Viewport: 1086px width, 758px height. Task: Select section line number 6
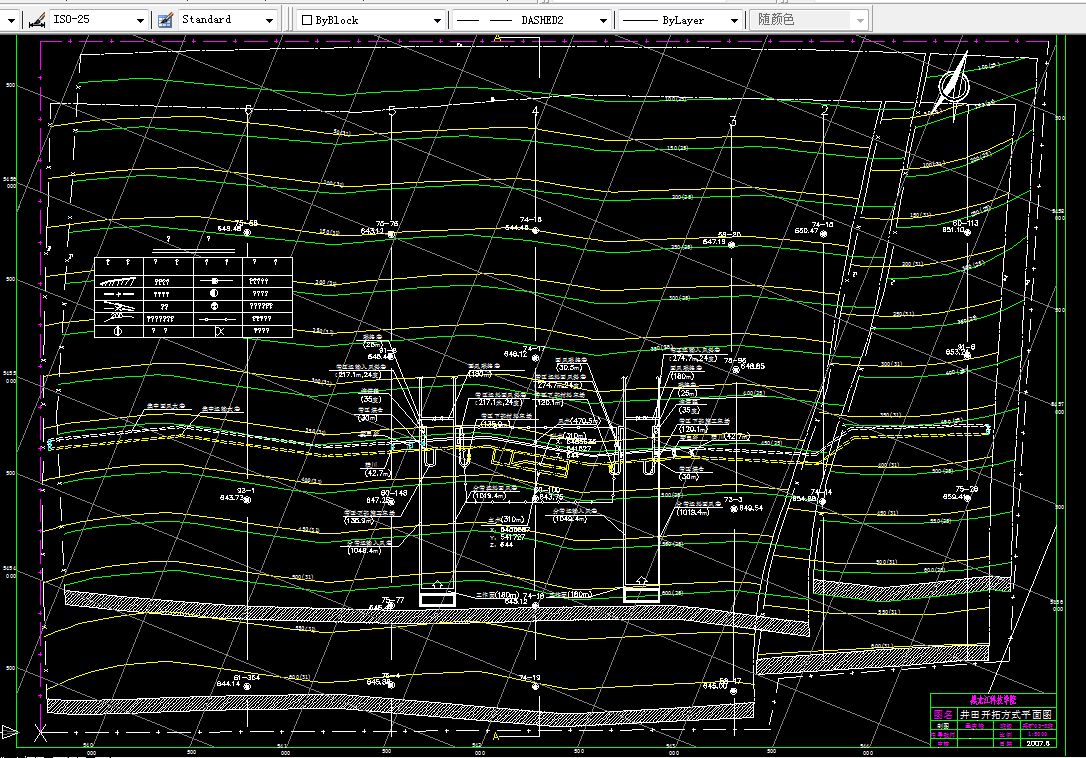tap(249, 111)
